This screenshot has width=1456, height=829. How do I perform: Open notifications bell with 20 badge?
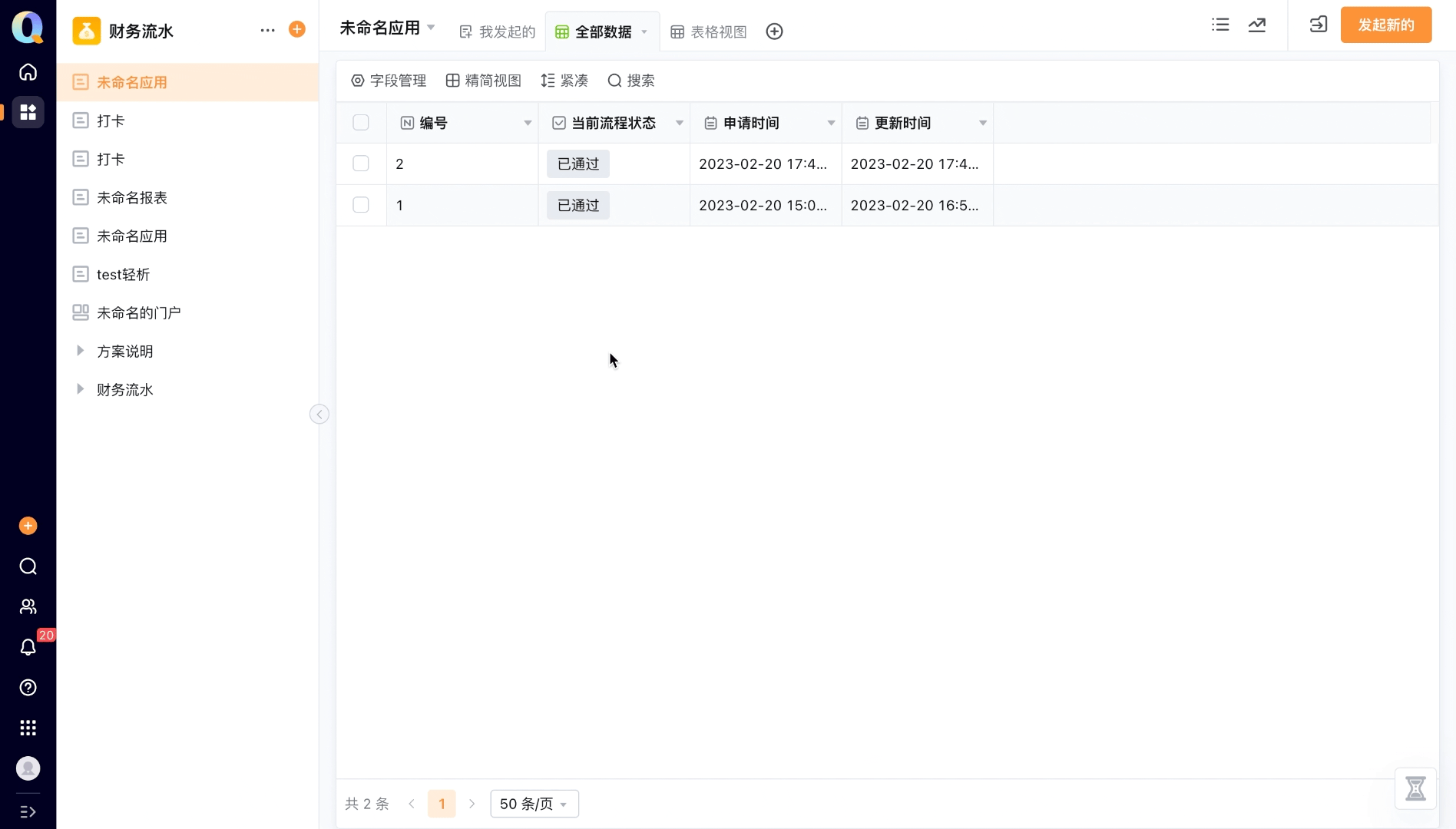point(28,647)
